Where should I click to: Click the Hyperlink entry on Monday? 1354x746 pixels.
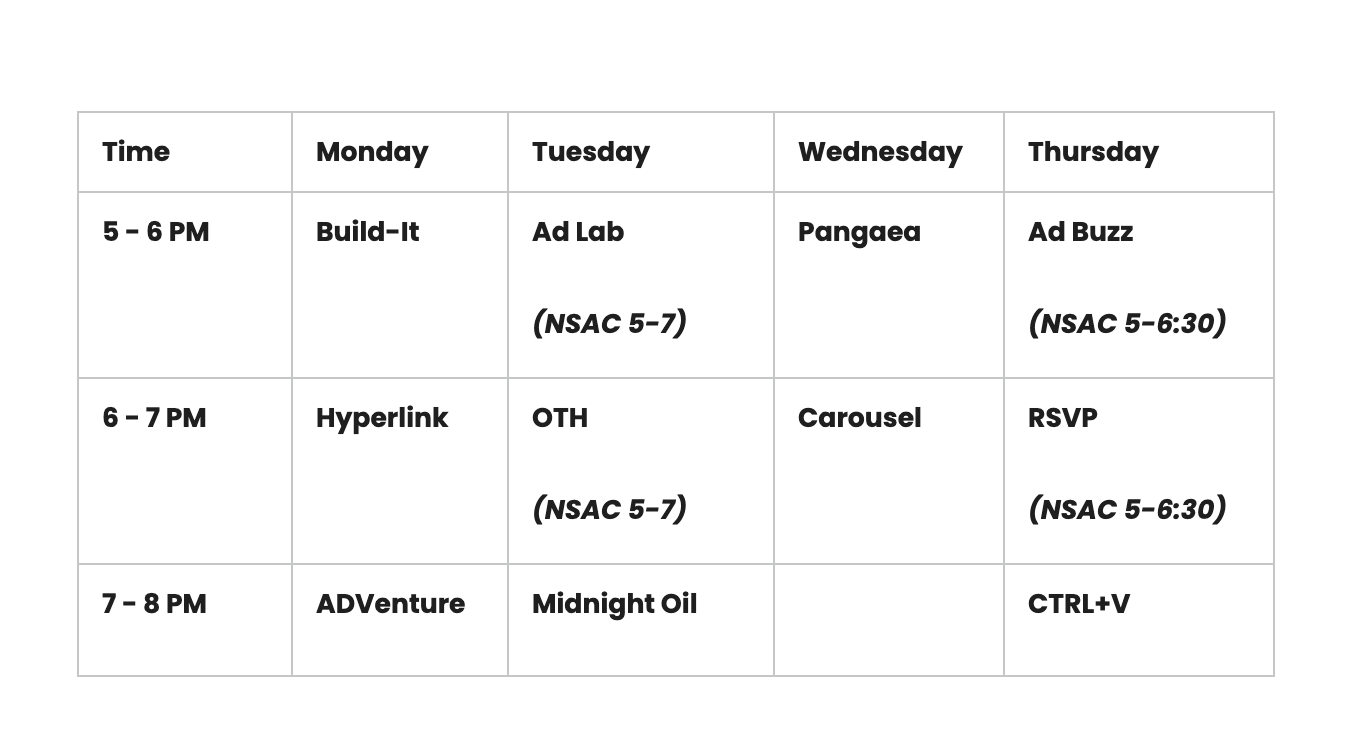[x=382, y=418]
